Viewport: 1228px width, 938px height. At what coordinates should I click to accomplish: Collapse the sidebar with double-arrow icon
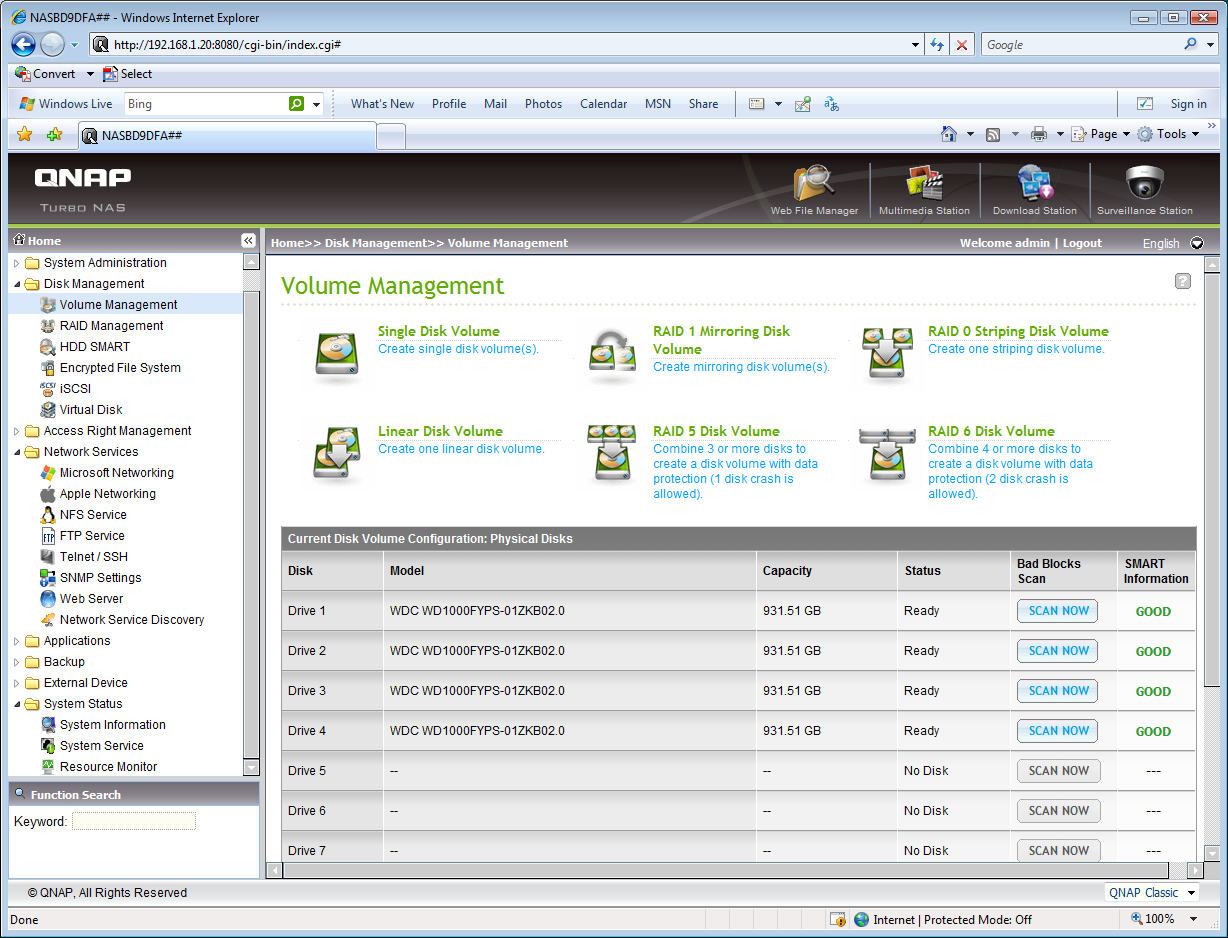tap(248, 240)
